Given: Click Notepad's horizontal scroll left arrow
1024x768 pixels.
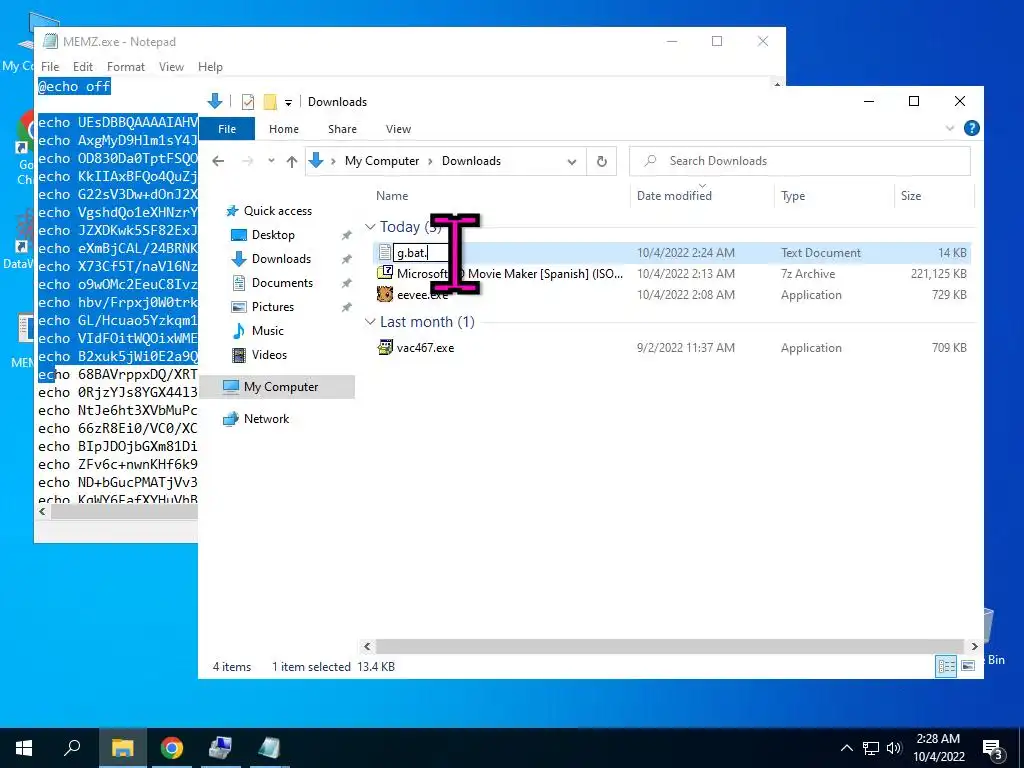Looking at the screenshot, I should point(42,512).
